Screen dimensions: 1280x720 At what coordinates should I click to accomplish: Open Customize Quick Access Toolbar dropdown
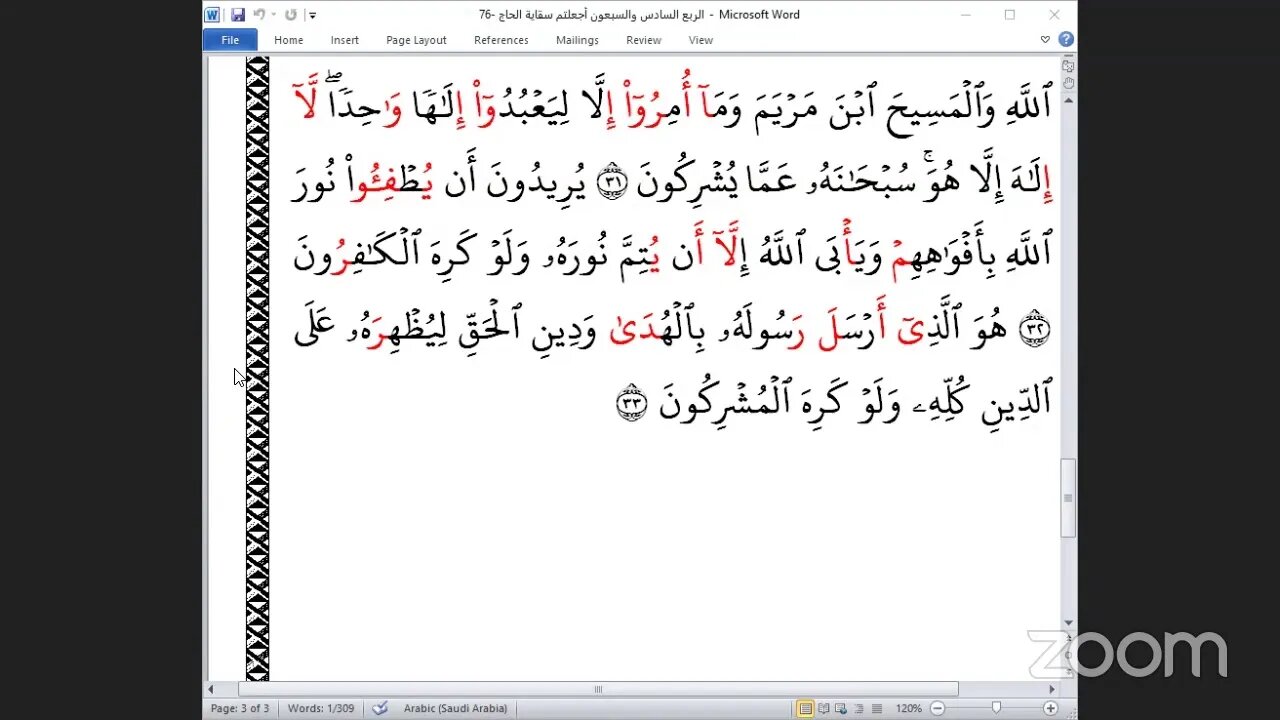(312, 15)
